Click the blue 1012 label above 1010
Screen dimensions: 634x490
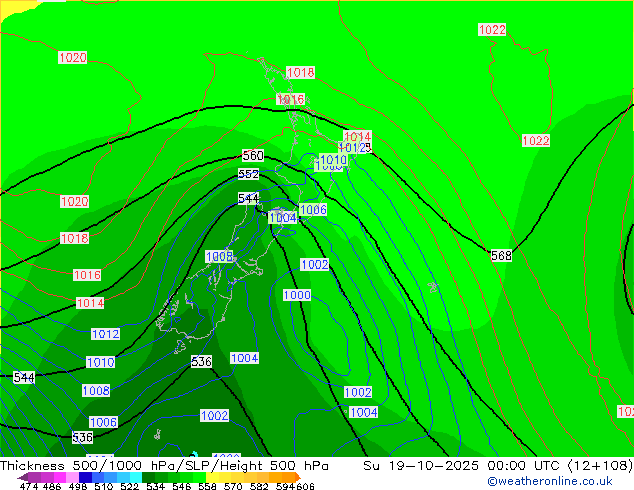[x=105, y=334]
